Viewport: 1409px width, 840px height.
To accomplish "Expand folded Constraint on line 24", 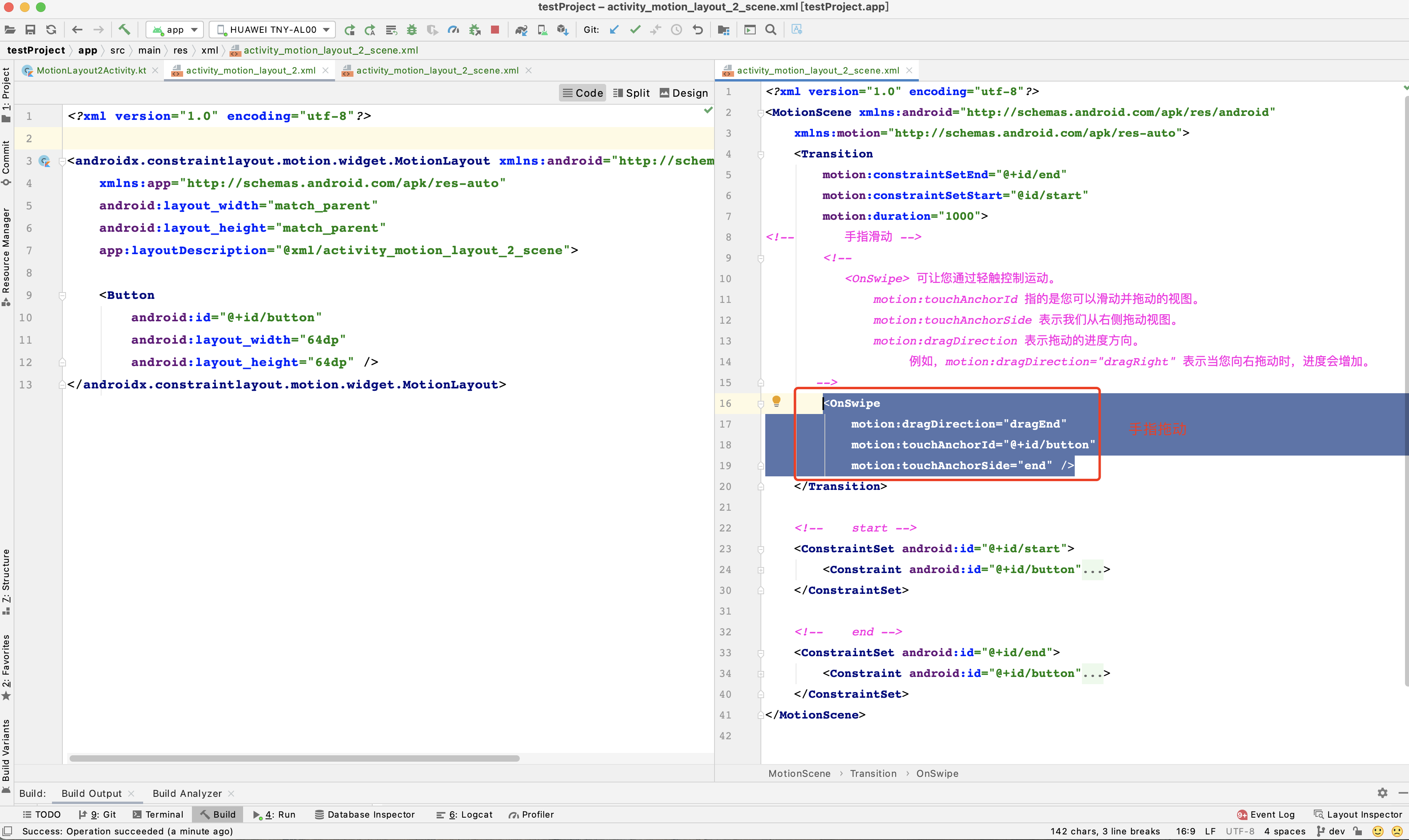I will tap(760, 569).
